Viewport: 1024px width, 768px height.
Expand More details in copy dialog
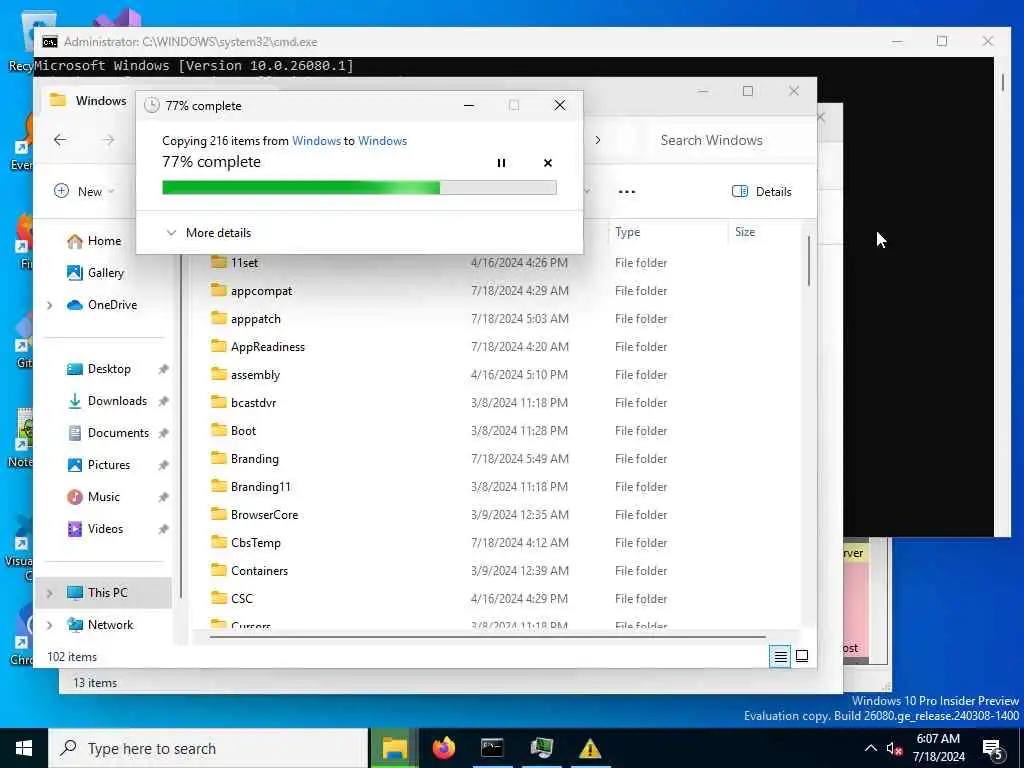(209, 232)
